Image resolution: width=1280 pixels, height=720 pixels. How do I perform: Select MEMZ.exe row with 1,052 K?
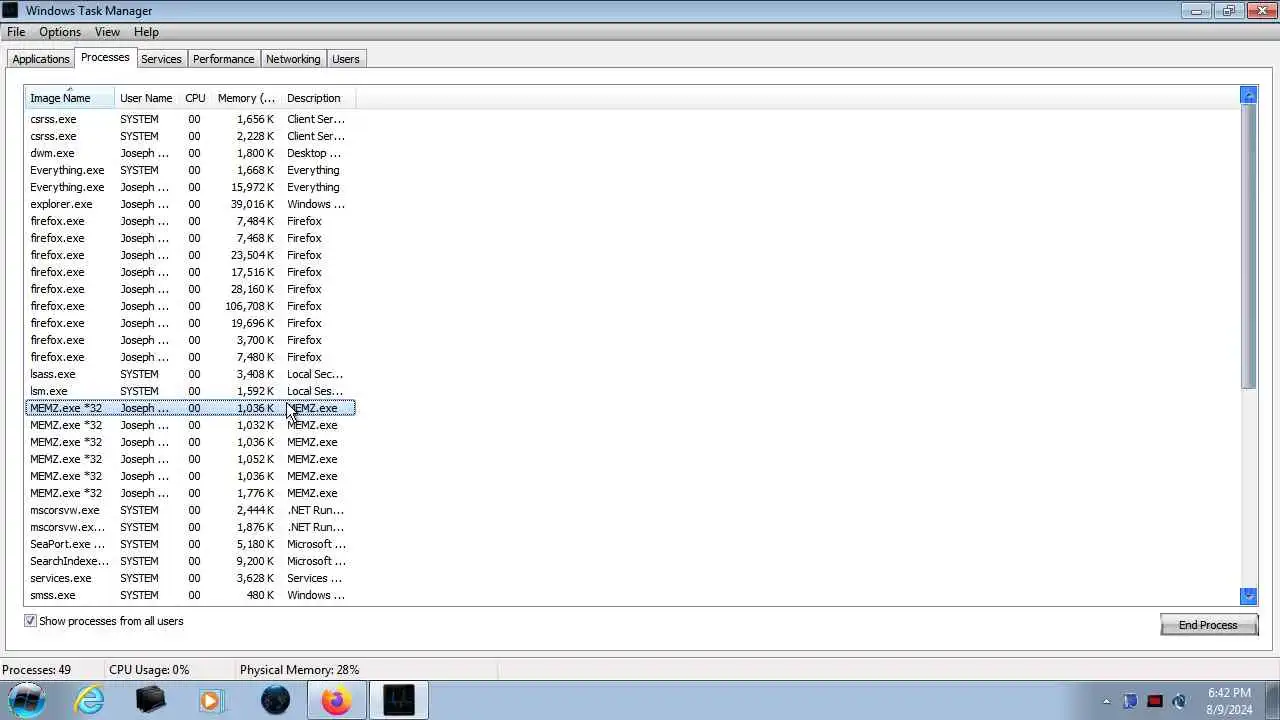[x=190, y=459]
